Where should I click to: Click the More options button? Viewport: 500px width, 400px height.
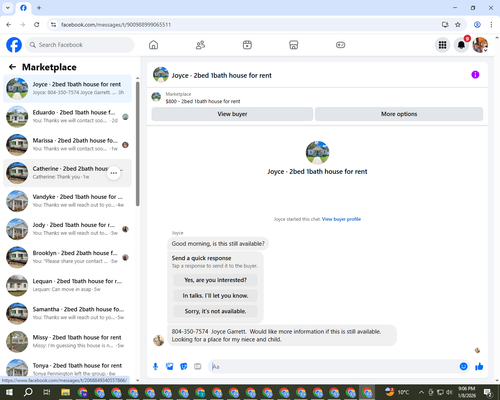(x=399, y=114)
